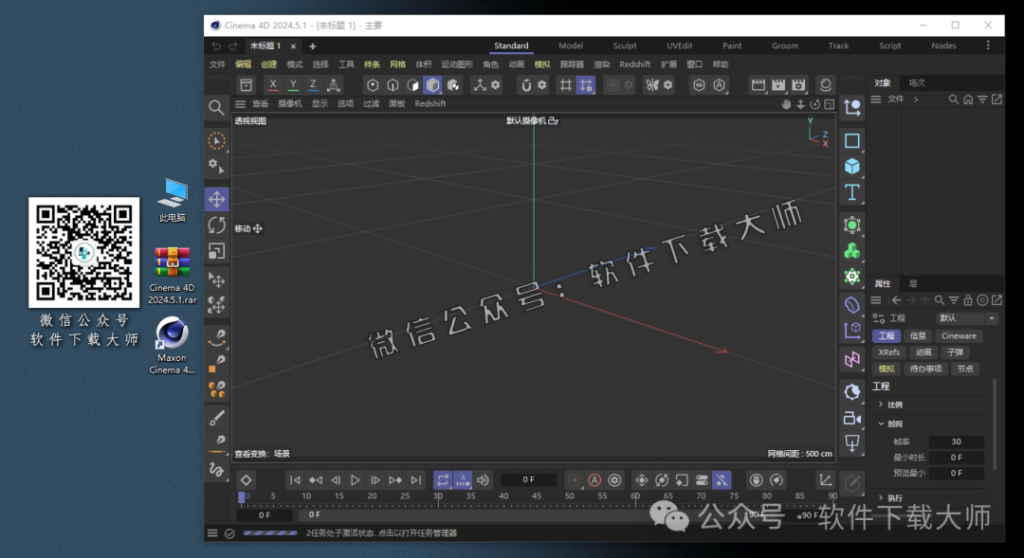This screenshot has width=1024, height=558.
Task: Select the brush paint tool in left toolbar
Action: tap(217, 418)
